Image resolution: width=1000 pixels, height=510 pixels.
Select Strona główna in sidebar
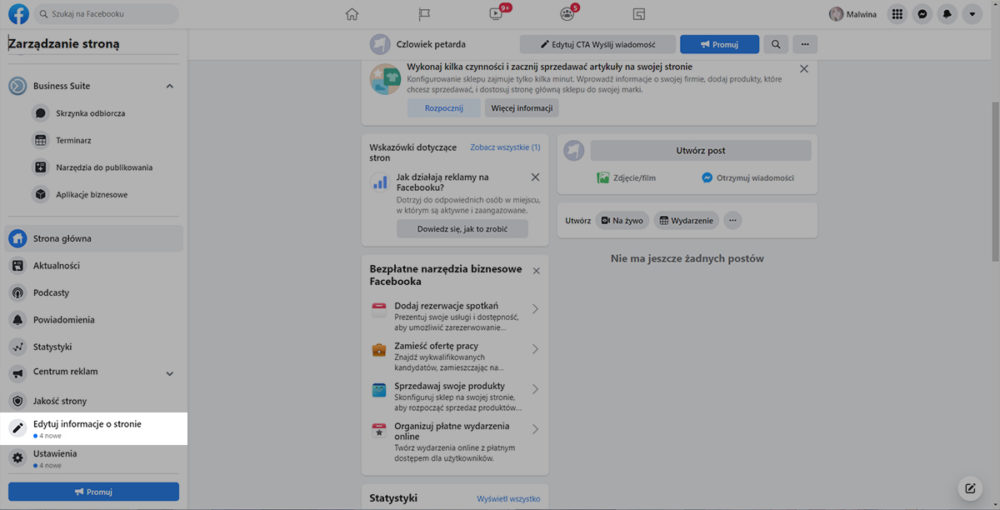94,238
